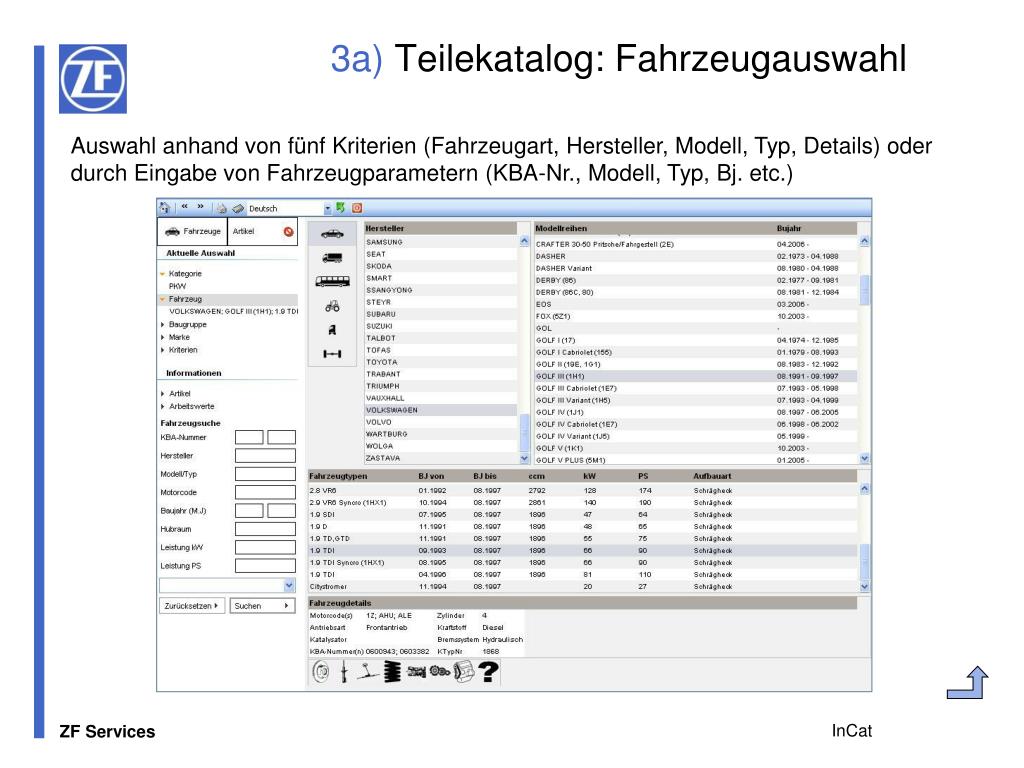Click the red power icon in toolbar
The image size is (1024, 768).
point(357,208)
